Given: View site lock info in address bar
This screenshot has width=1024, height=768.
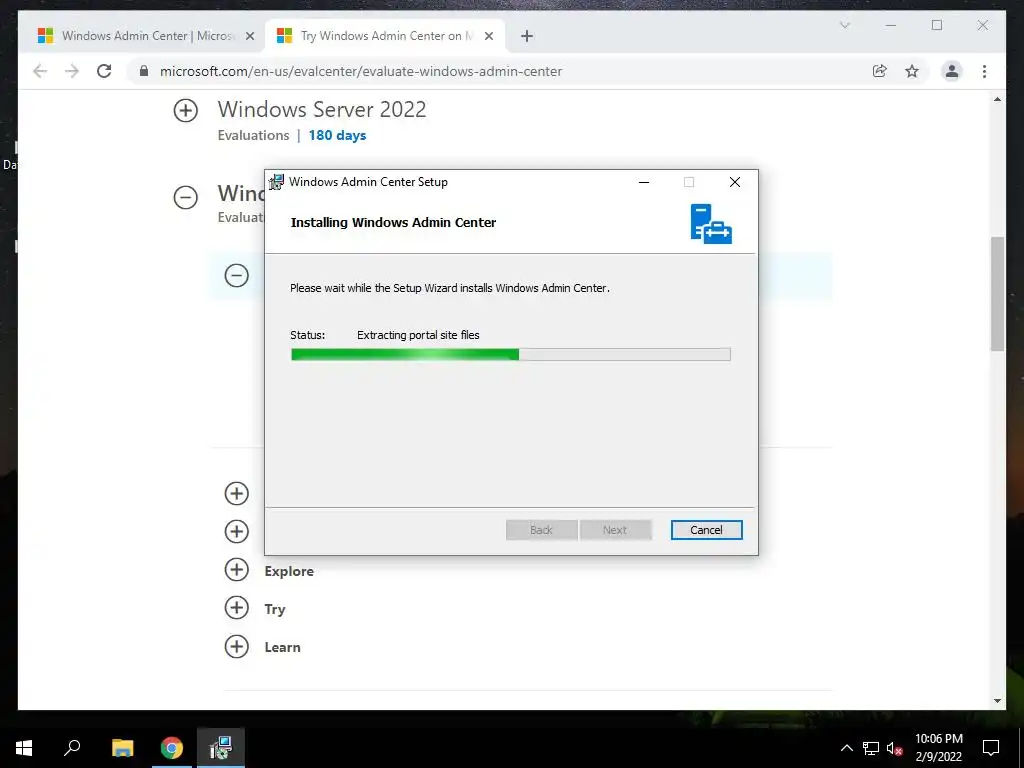Looking at the screenshot, I should point(144,71).
